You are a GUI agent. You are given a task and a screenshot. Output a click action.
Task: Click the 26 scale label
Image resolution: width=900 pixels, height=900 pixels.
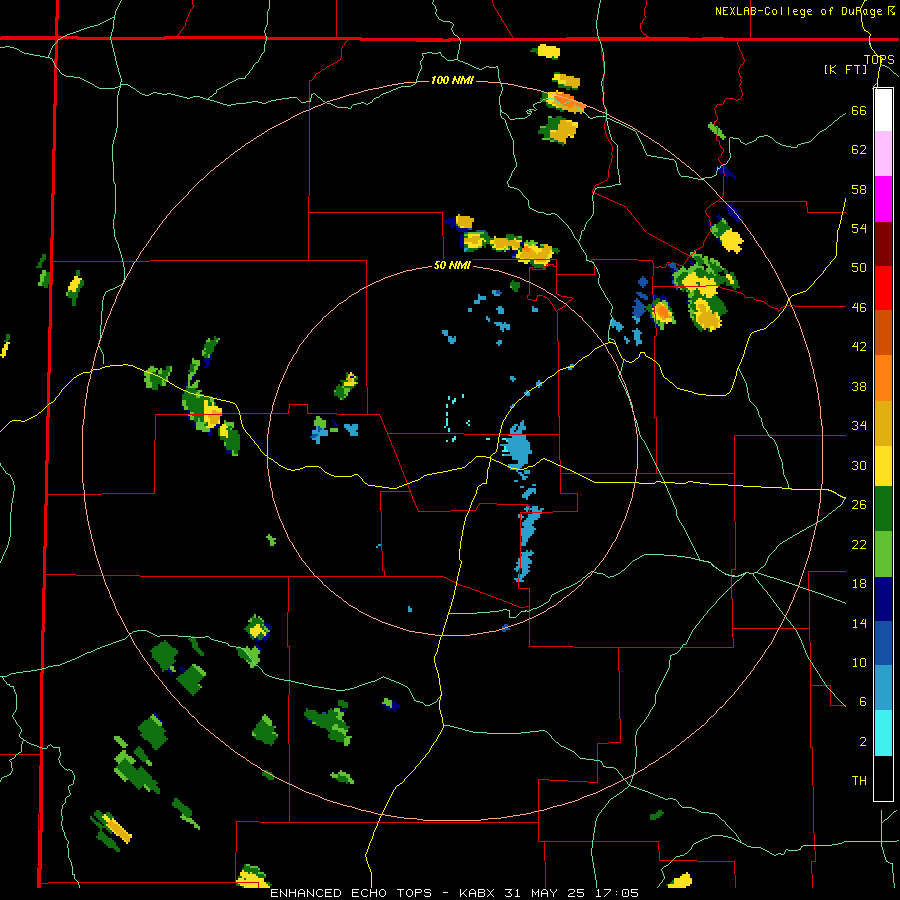coord(859,505)
